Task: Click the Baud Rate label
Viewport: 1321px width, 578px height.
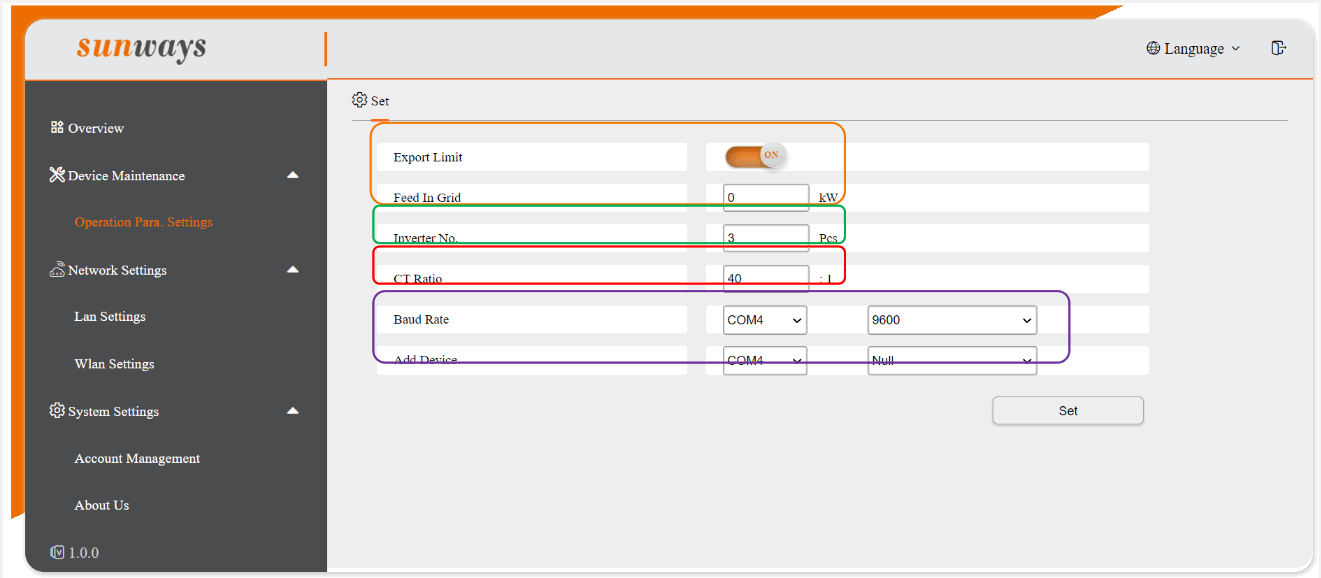Action: coord(421,320)
